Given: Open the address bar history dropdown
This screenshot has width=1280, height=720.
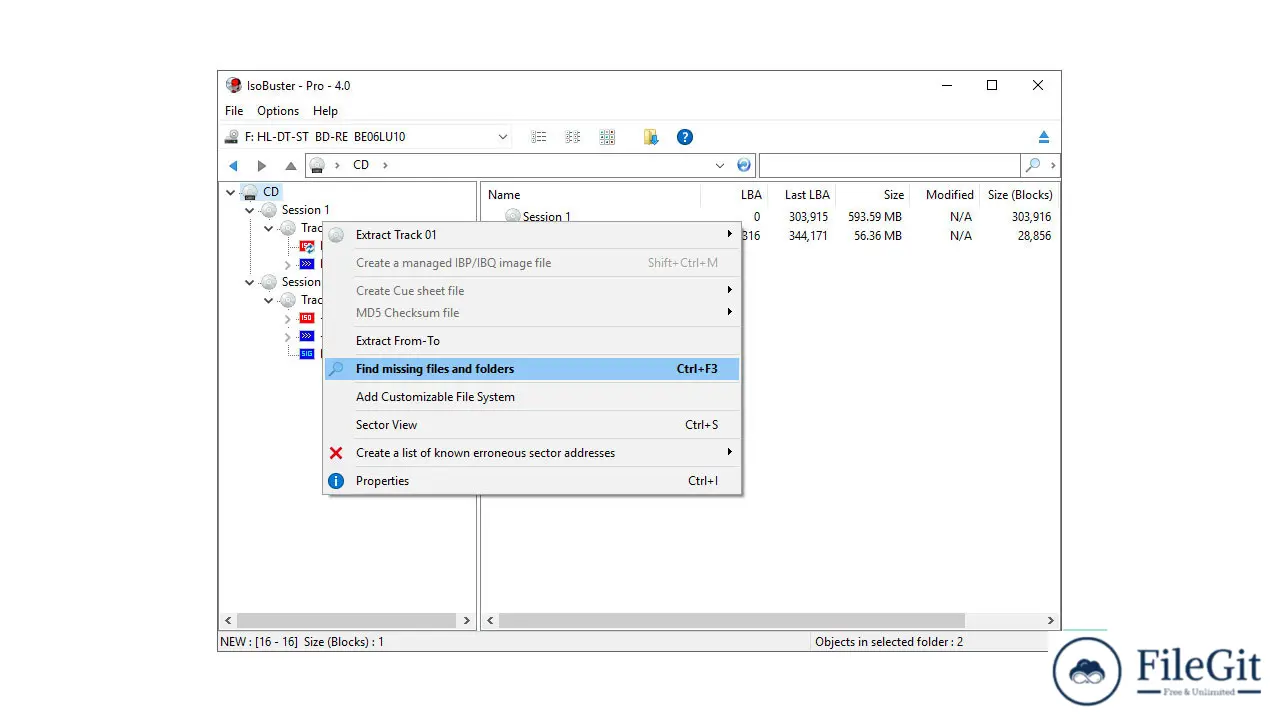Looking at the screenshot, I should (x=720, y=165).
